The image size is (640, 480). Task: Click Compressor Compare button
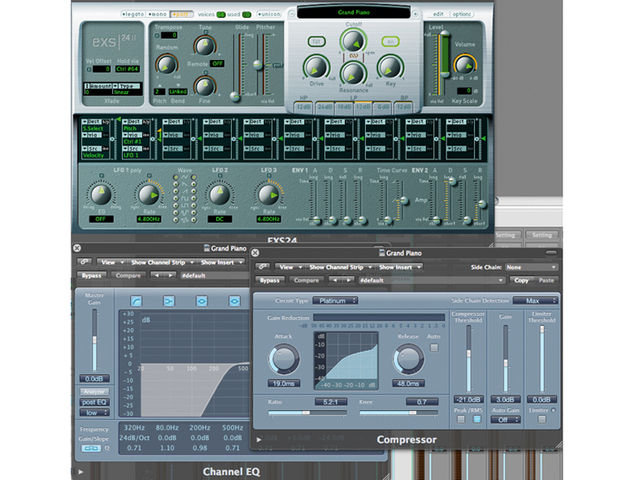click(306, 280)
